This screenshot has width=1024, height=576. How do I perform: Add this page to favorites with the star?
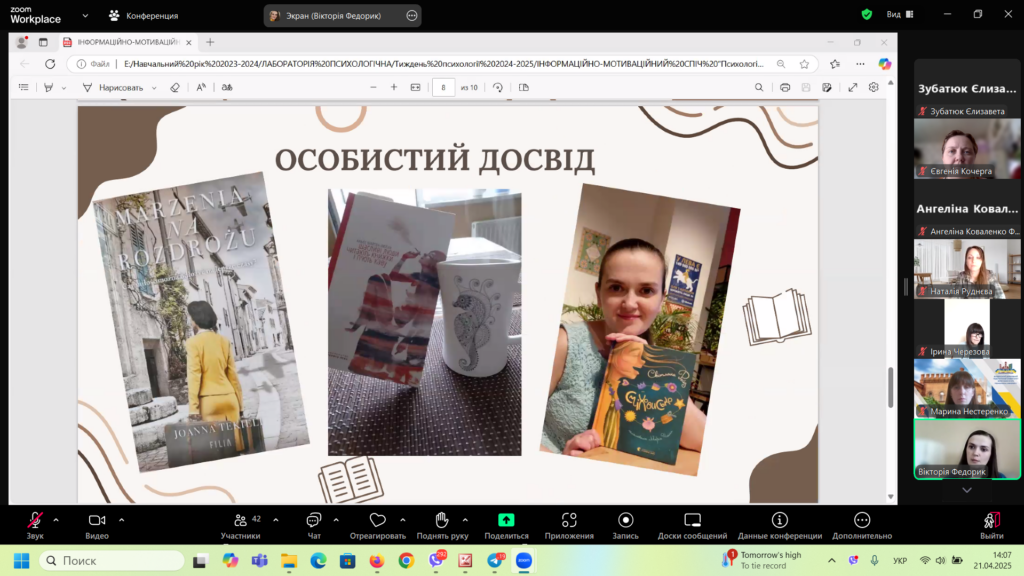[805, 64]
